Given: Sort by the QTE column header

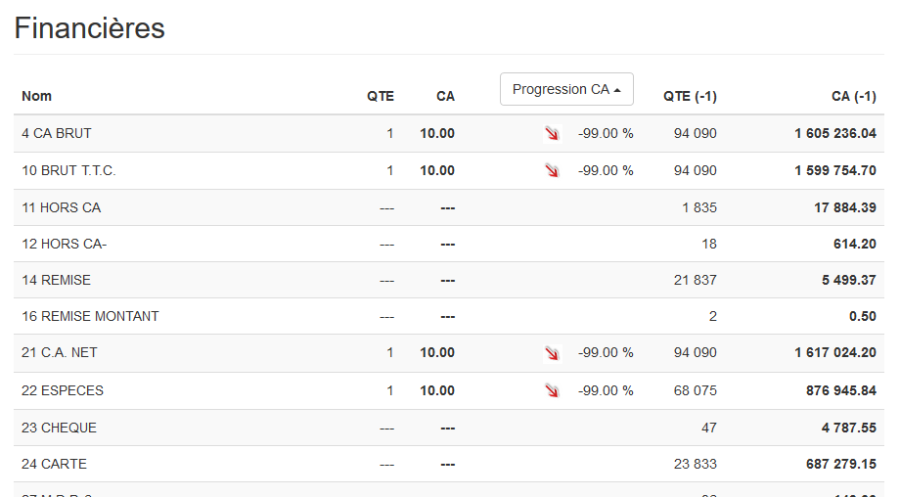Looking at the screenshot, I should pos(380,96).
